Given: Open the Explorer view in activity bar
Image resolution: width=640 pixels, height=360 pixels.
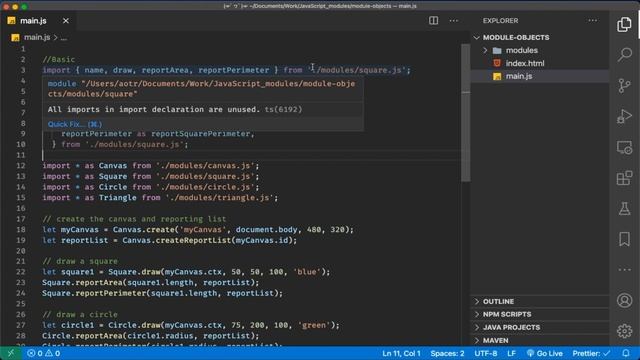Looking at the screenshot, I should pos(624,25).
